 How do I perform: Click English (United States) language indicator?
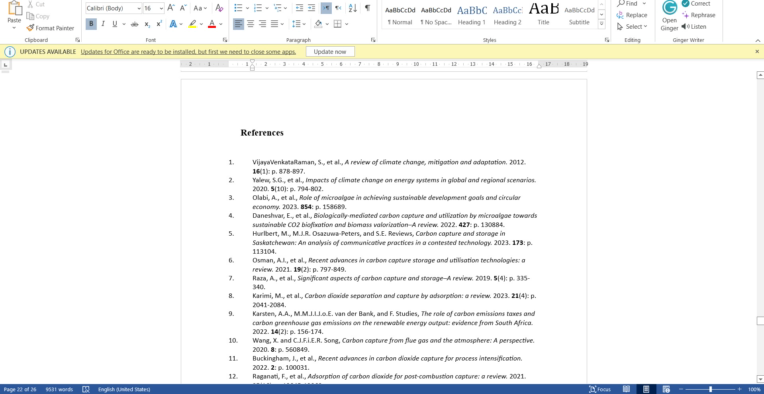coord(124,389)
